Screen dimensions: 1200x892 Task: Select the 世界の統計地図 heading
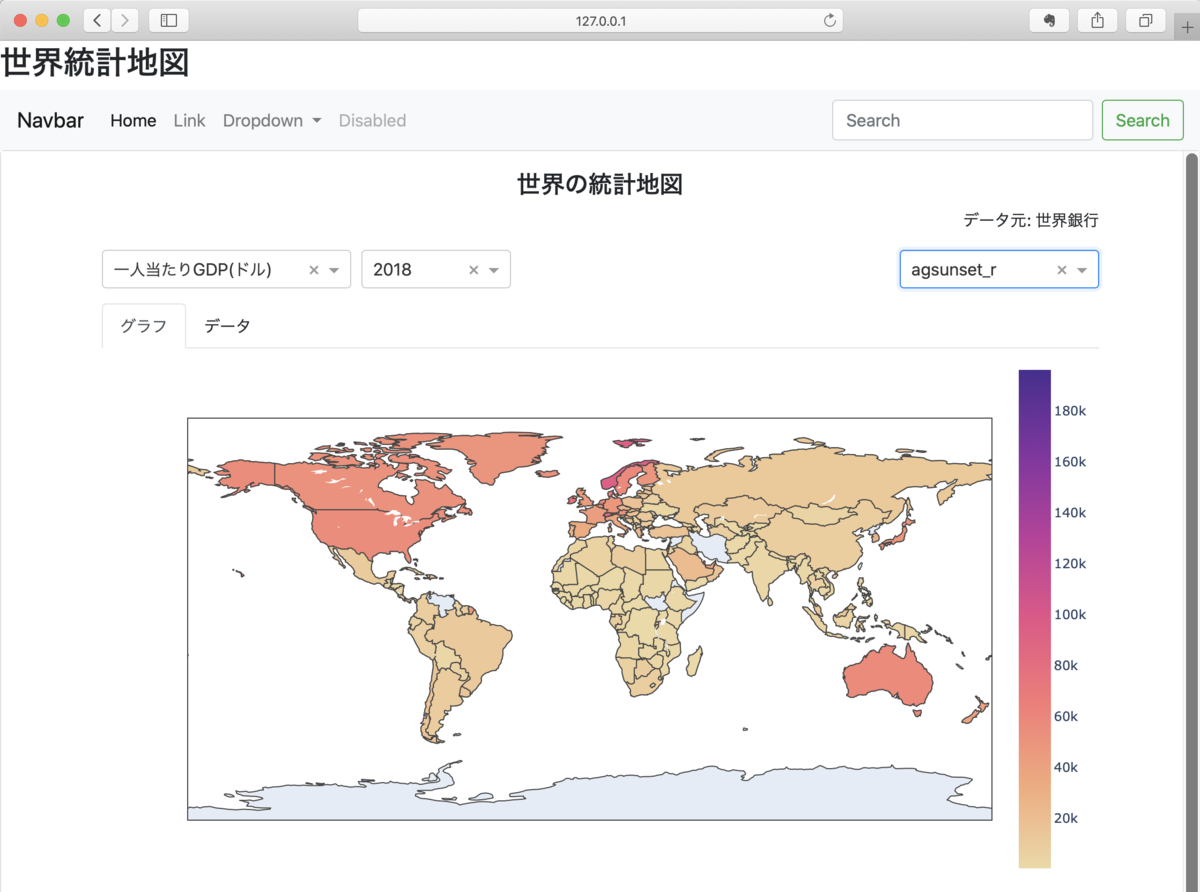[600, 184]
